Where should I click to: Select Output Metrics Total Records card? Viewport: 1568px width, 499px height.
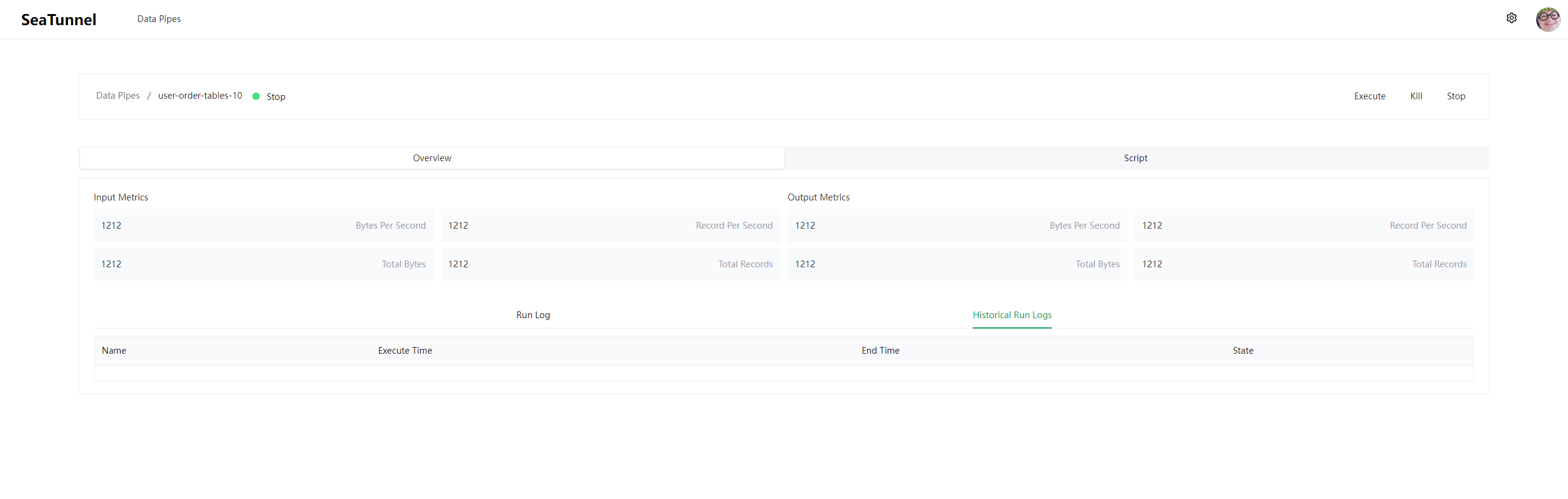(x=1304, y=264)
